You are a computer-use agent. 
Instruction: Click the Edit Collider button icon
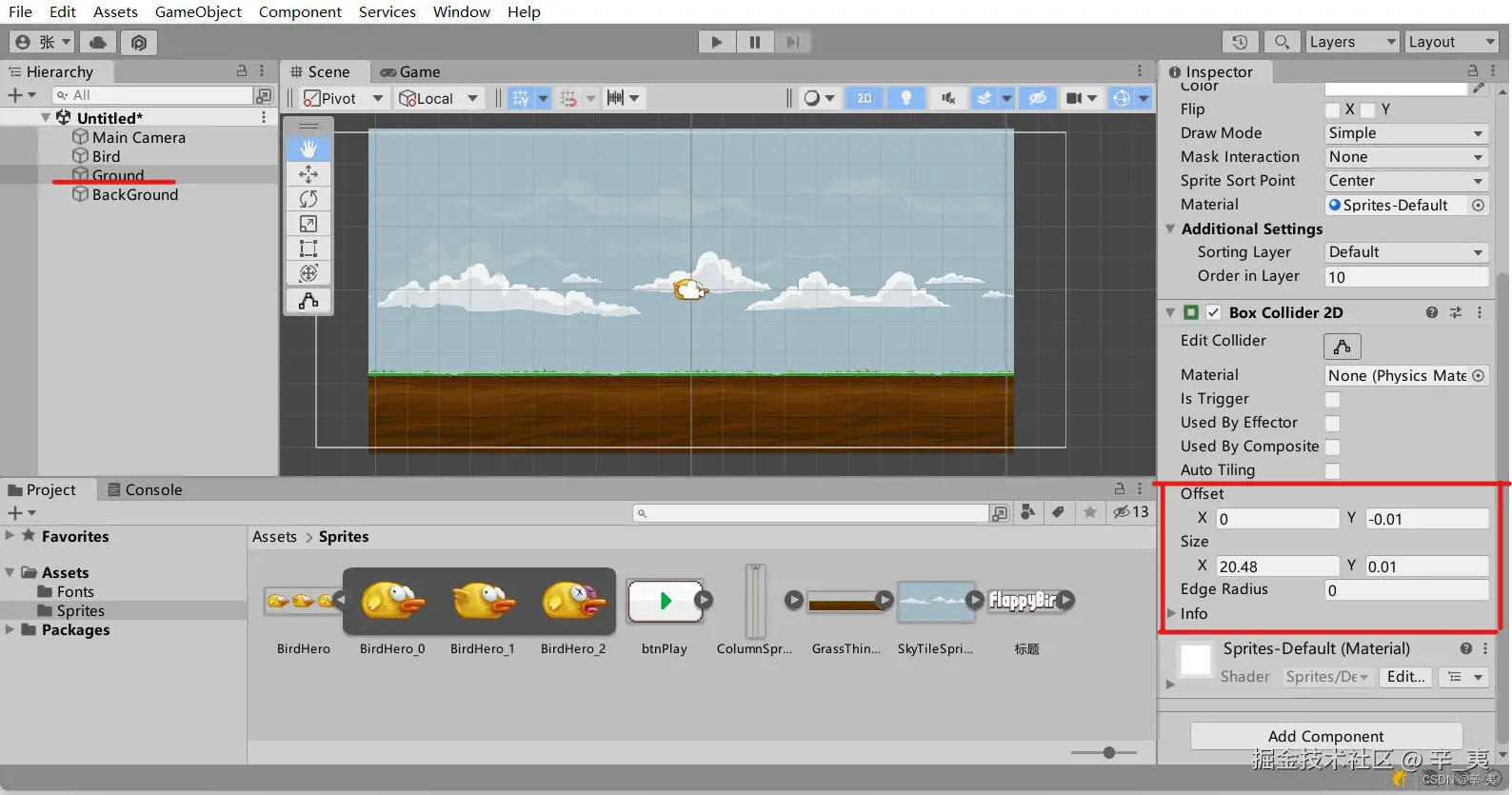click(x=1342, y=346)
